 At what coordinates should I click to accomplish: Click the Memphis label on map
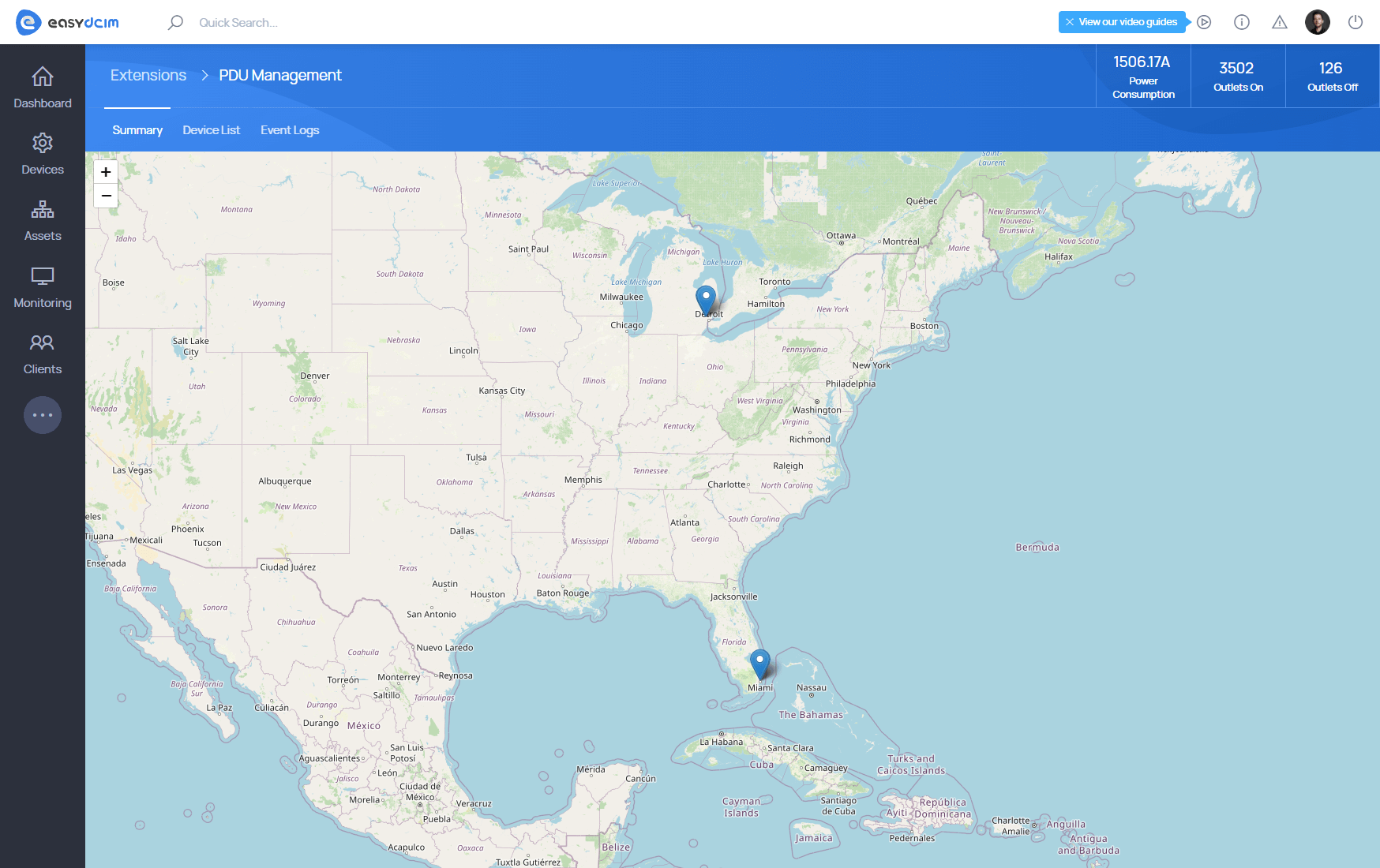583,480
